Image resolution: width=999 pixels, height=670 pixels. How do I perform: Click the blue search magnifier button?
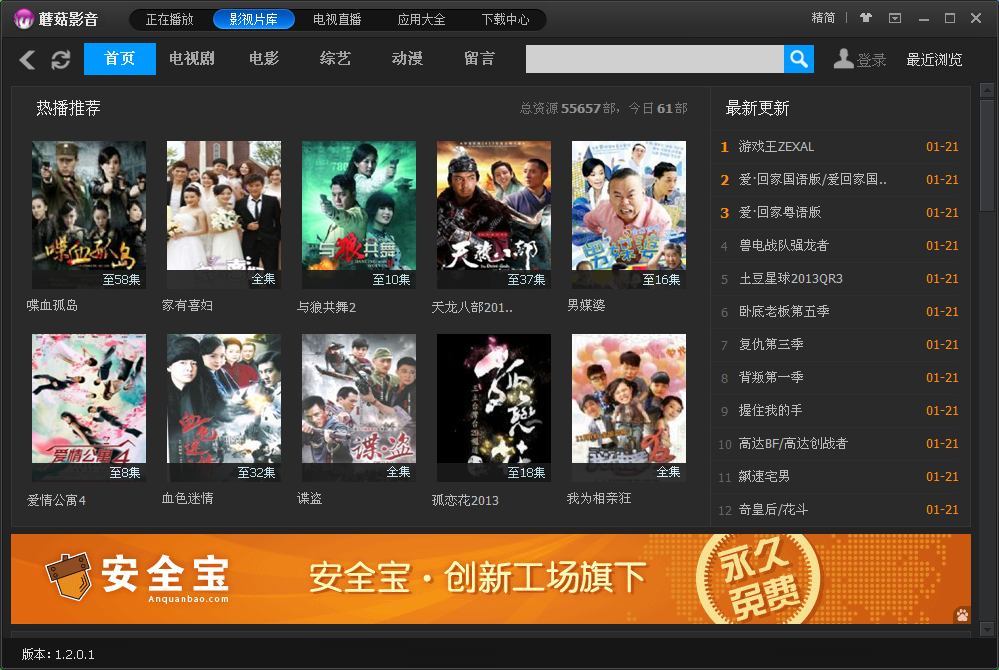798,59
